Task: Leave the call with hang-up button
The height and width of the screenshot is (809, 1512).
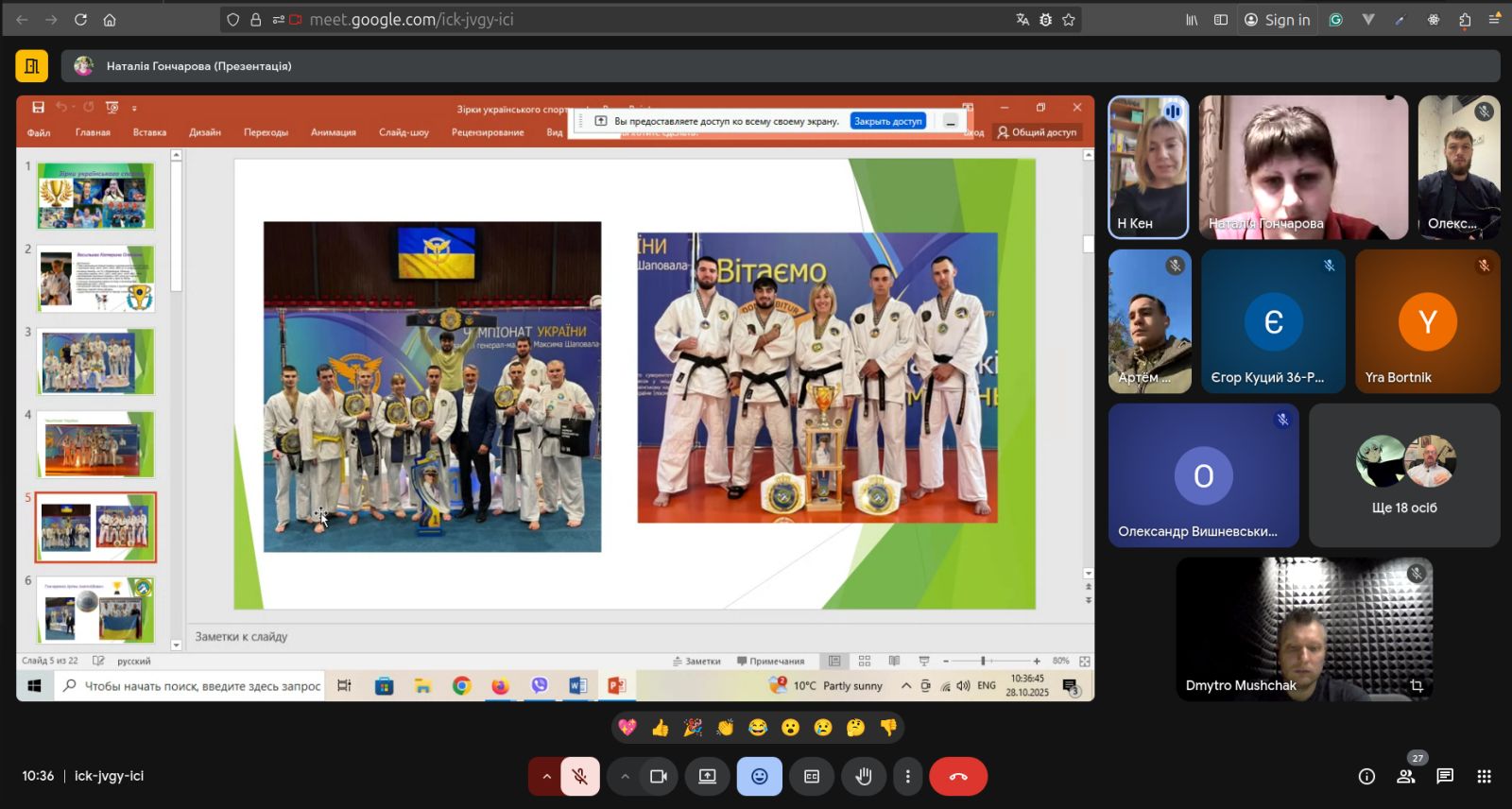Action: tap(958, 776)
